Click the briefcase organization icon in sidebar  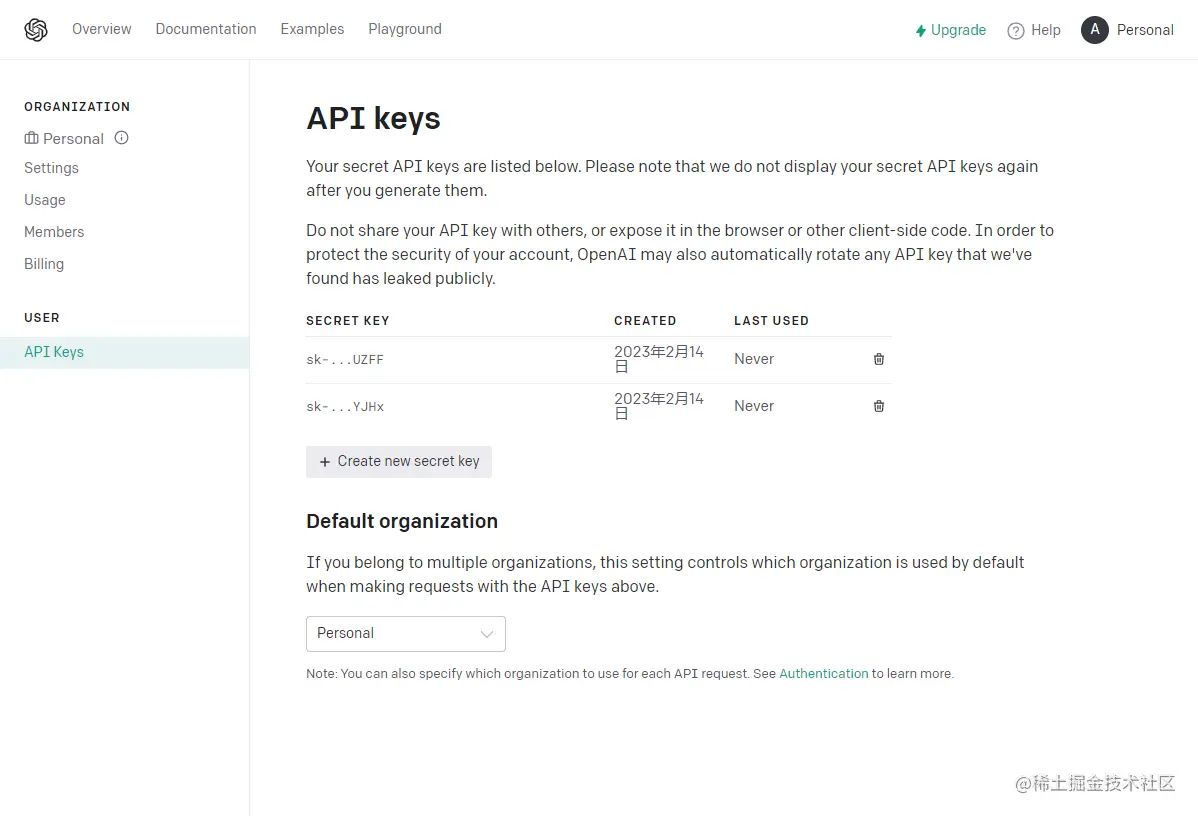click(x=31, y=138)
